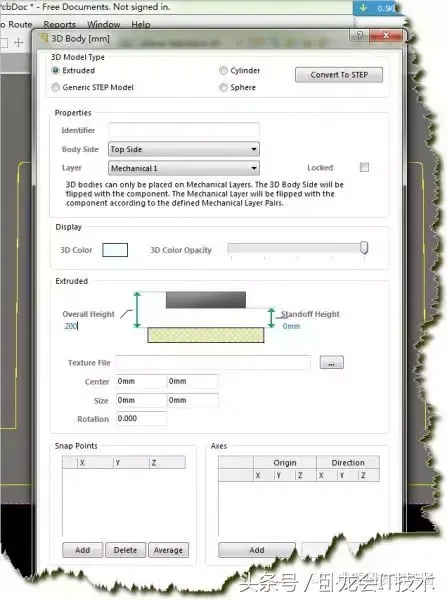Open the Reports menu
Image resolution: width=447 pixels, height=600 pixels.
pyautogui.click(x=60, y=24)
